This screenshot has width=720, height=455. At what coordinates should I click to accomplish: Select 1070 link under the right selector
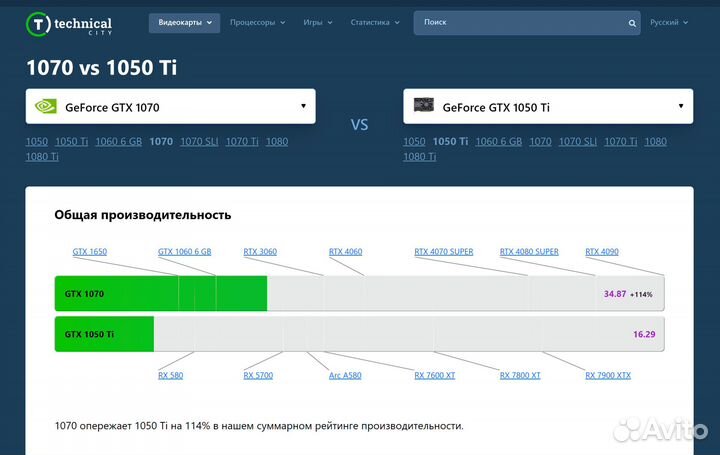tap(540, 141)
